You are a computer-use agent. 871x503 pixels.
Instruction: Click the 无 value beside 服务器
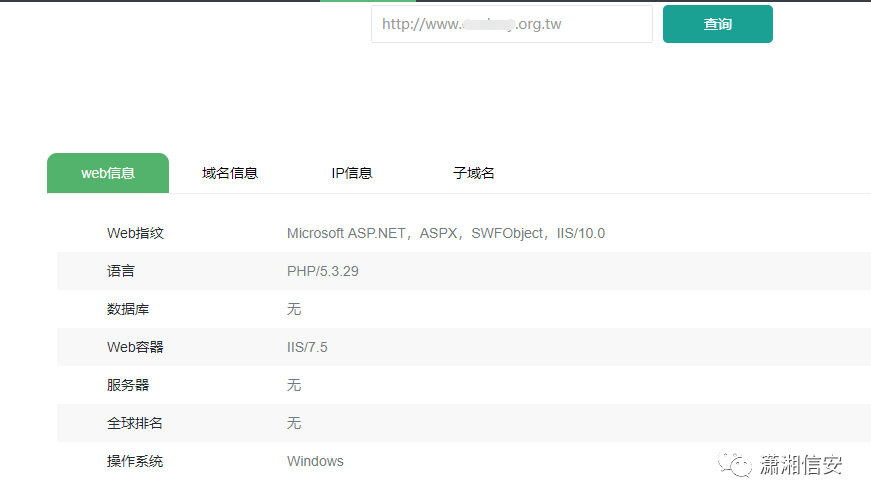tap(294, 385)
